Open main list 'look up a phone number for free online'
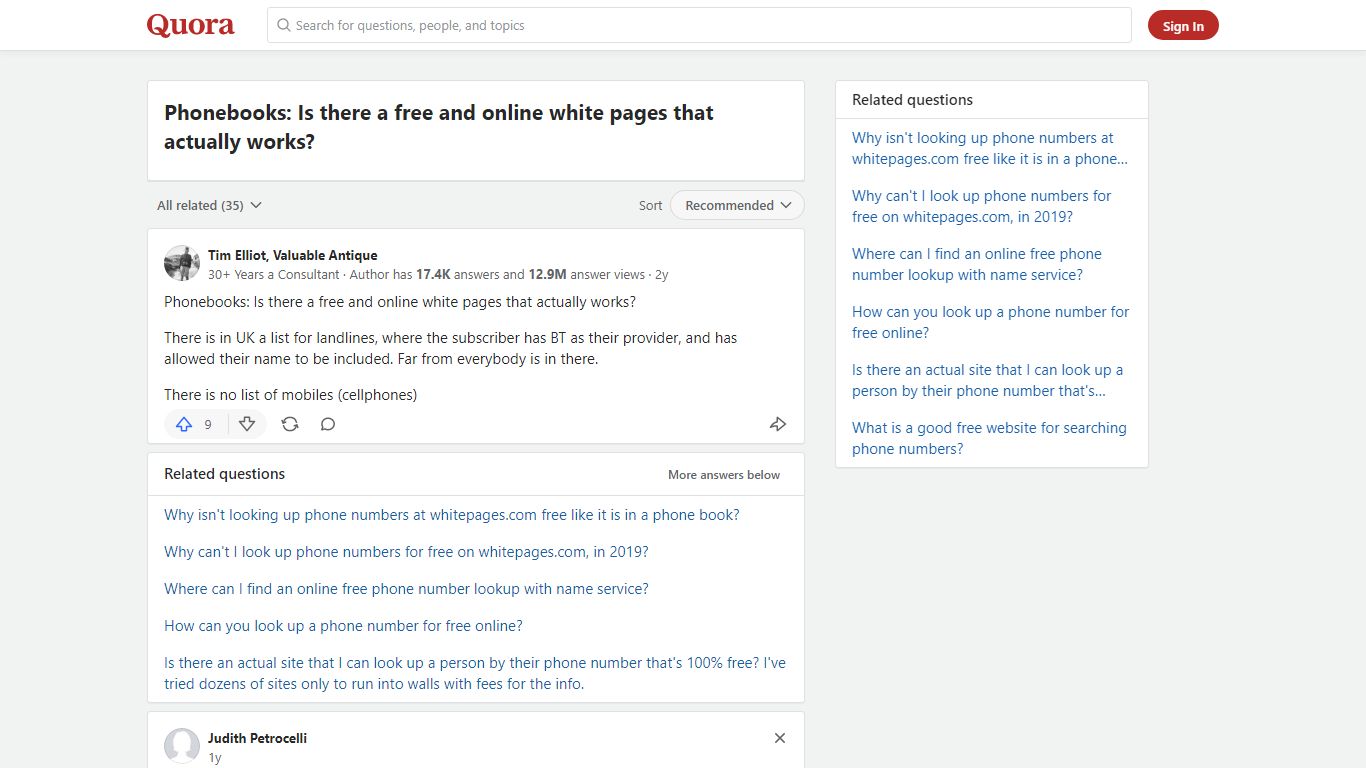The height and width of the screenshot is (768, 1366). point(343,626)
